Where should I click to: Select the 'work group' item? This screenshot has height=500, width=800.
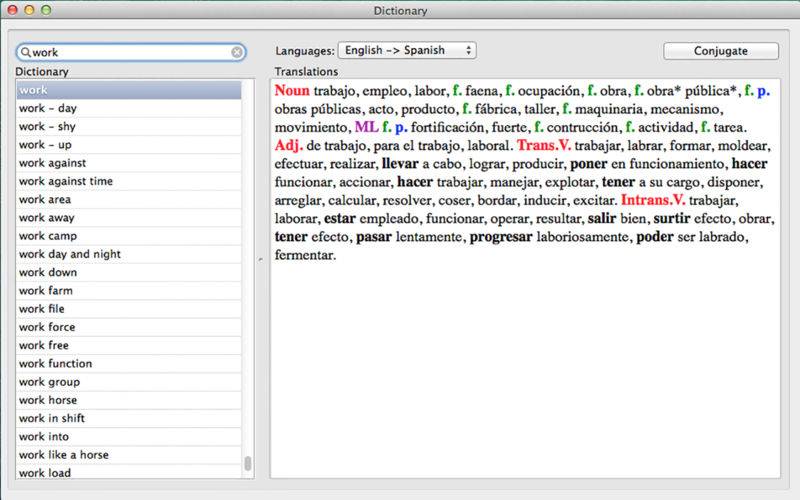pyautogui.click(x=129, y=382)
